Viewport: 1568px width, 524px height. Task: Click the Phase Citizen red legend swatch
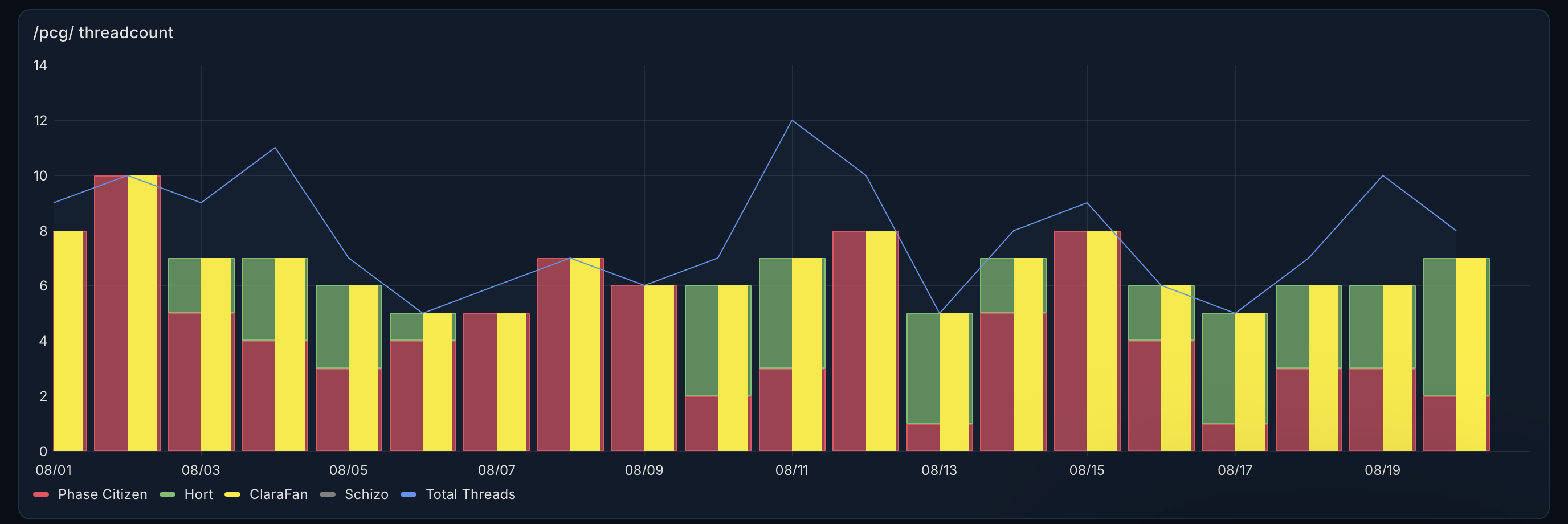[41, 494]
